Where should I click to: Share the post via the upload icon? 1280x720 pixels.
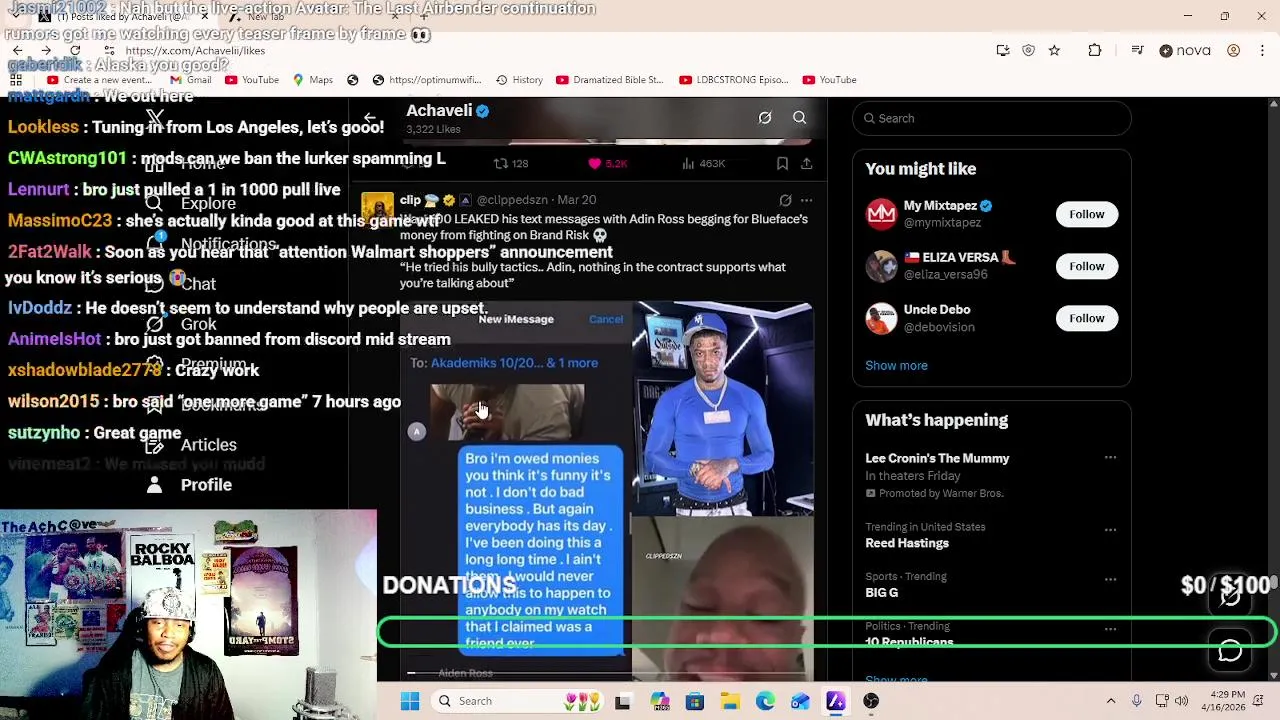click(x=806, y=163)
